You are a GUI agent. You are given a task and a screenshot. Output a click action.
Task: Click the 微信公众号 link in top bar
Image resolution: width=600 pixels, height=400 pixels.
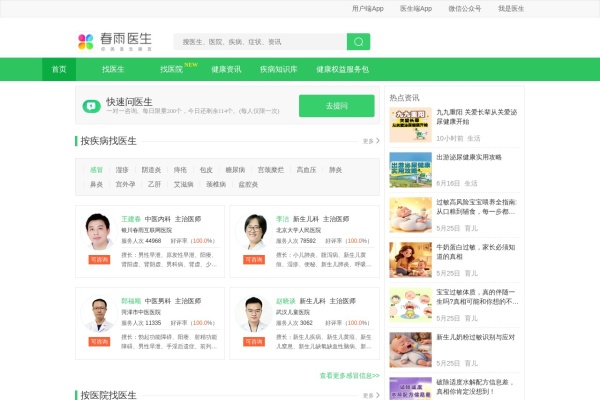465,8
